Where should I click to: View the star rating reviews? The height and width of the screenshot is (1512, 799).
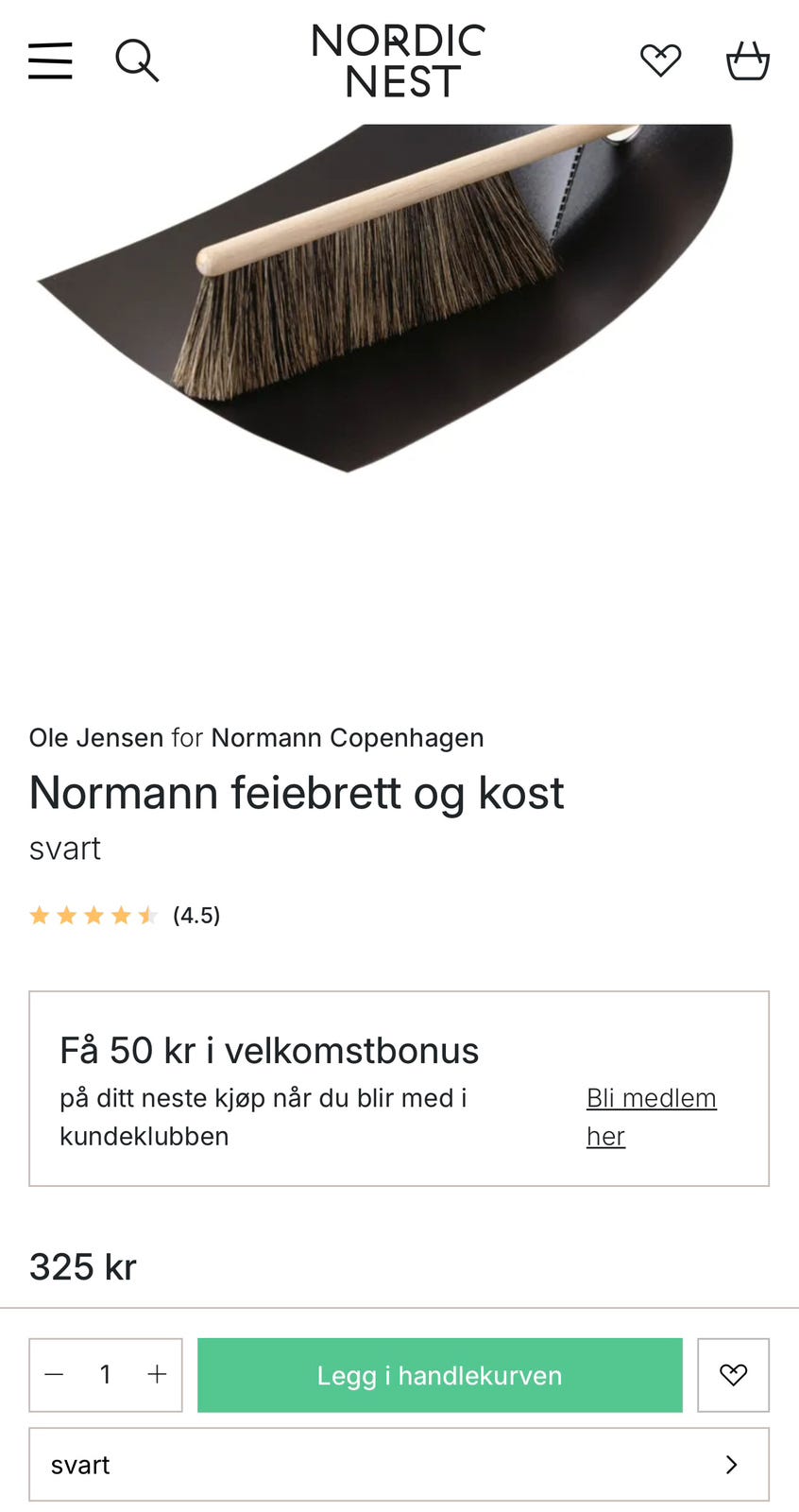pyautogui.click(x=93, y=915)
